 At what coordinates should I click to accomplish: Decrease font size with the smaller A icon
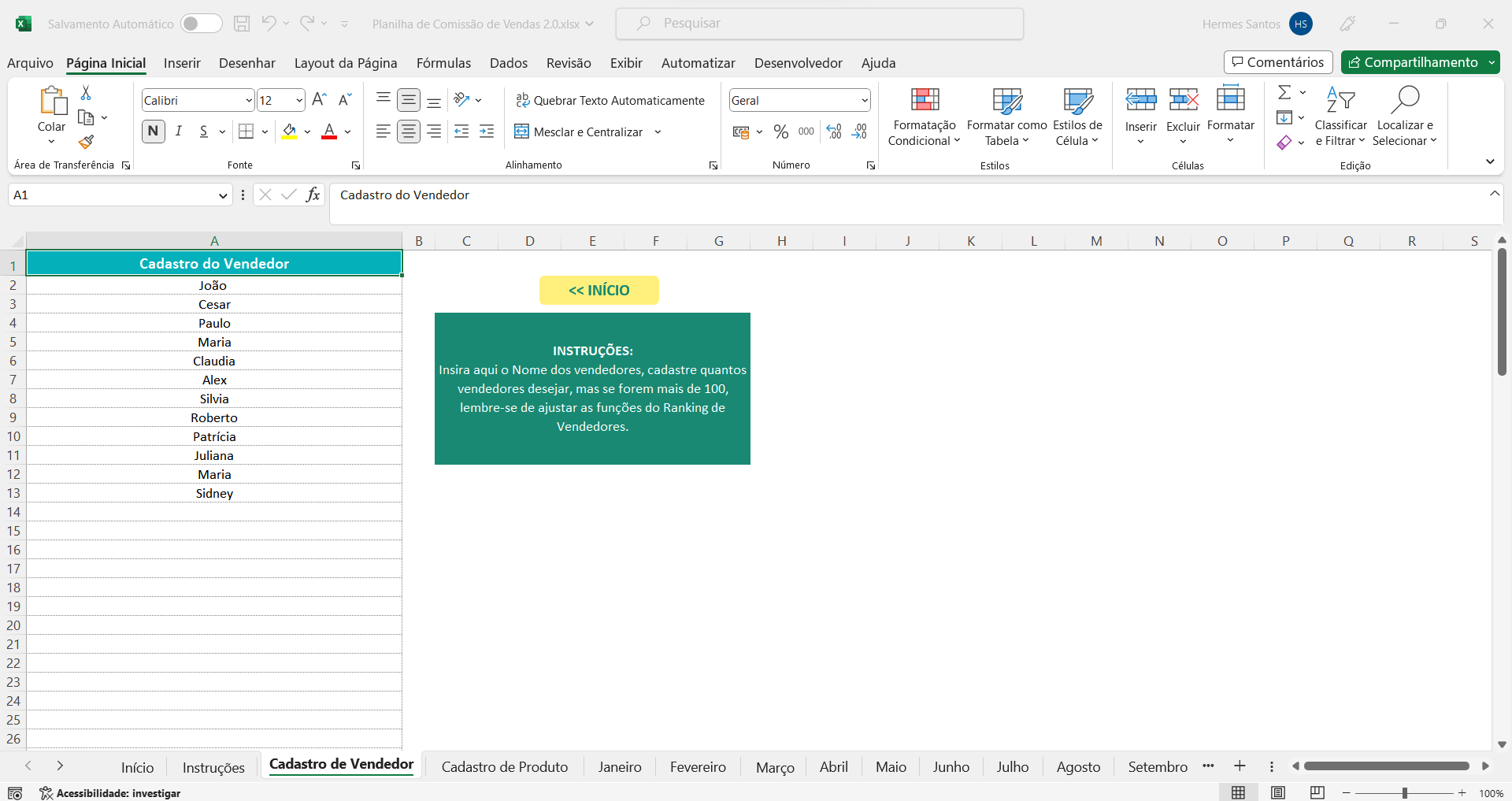click(x=344, y=99)
